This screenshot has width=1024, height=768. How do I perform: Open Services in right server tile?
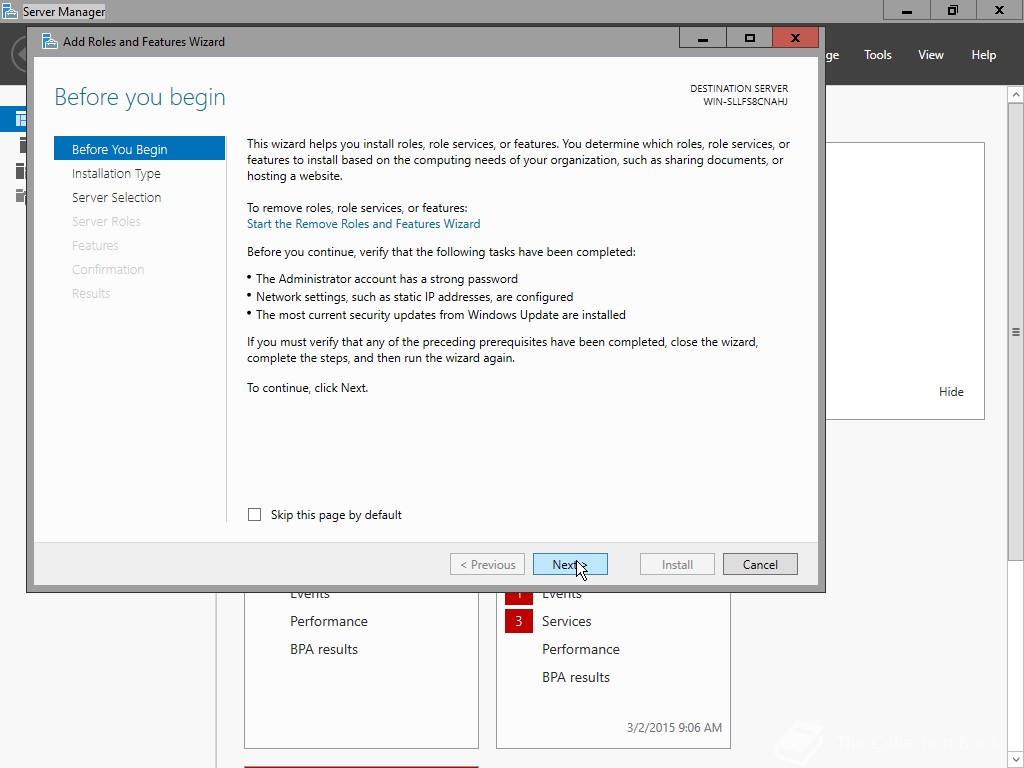pyautogui.click(x=566, y=621)
